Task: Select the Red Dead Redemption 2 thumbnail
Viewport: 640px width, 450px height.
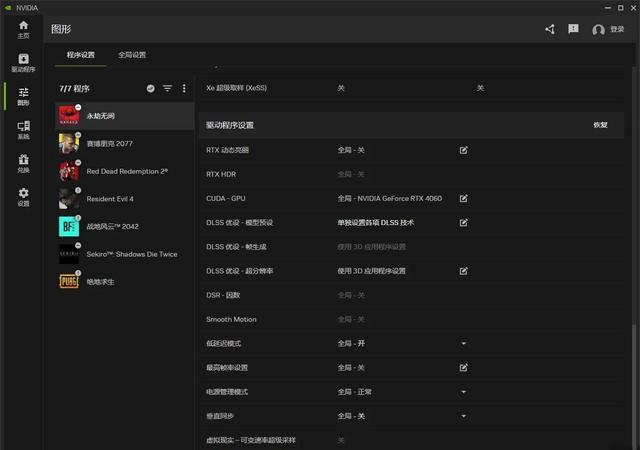Action: [x=69, y=171]
